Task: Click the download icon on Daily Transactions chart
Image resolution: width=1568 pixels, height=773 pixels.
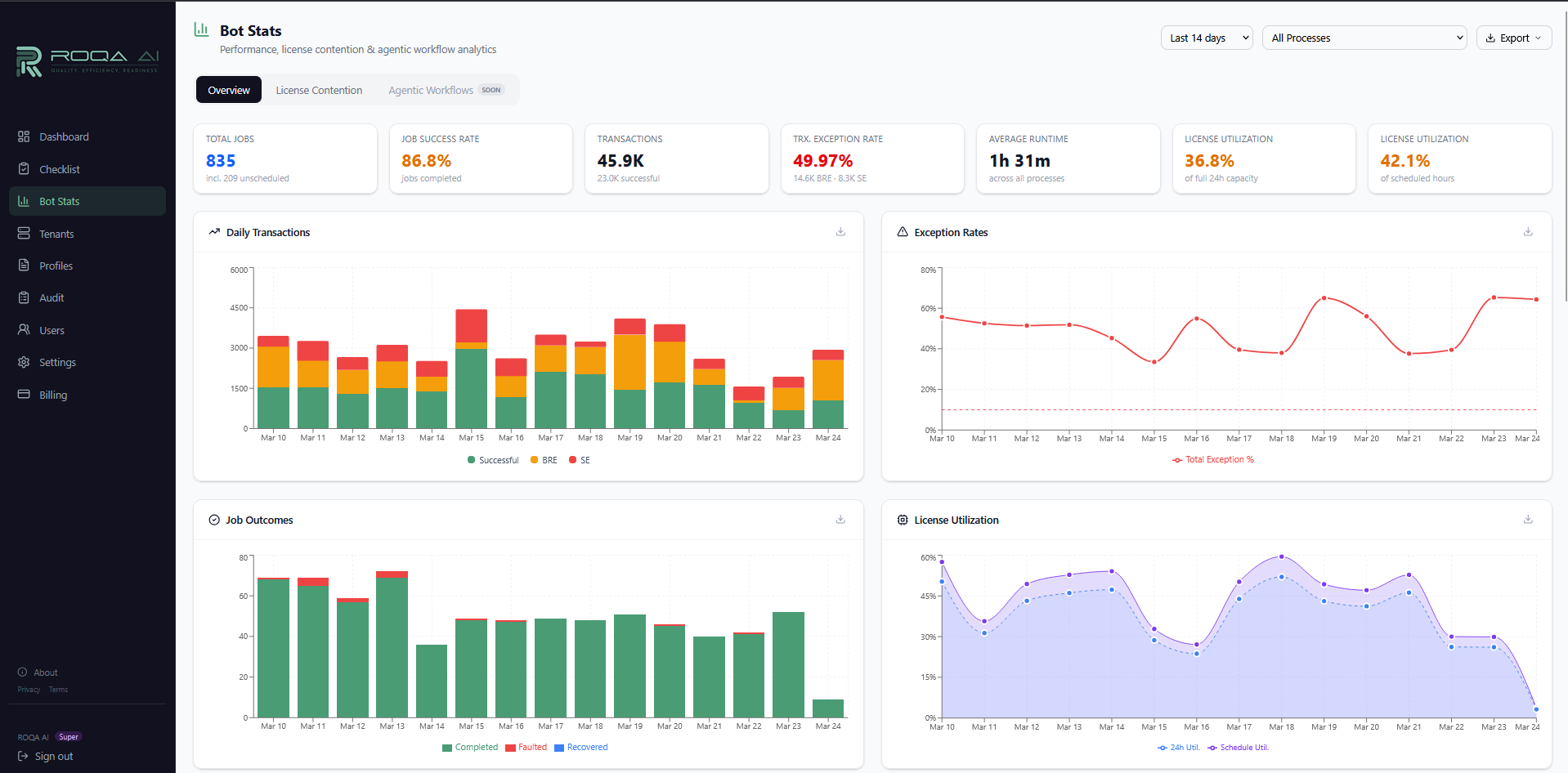Action: [x=840, y=232]
